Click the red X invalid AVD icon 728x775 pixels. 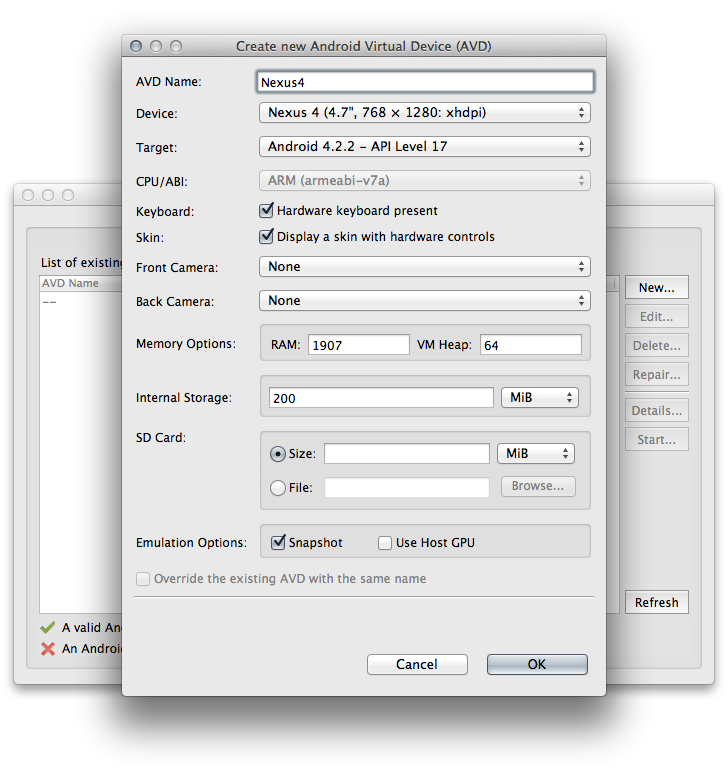coord(48,649)
